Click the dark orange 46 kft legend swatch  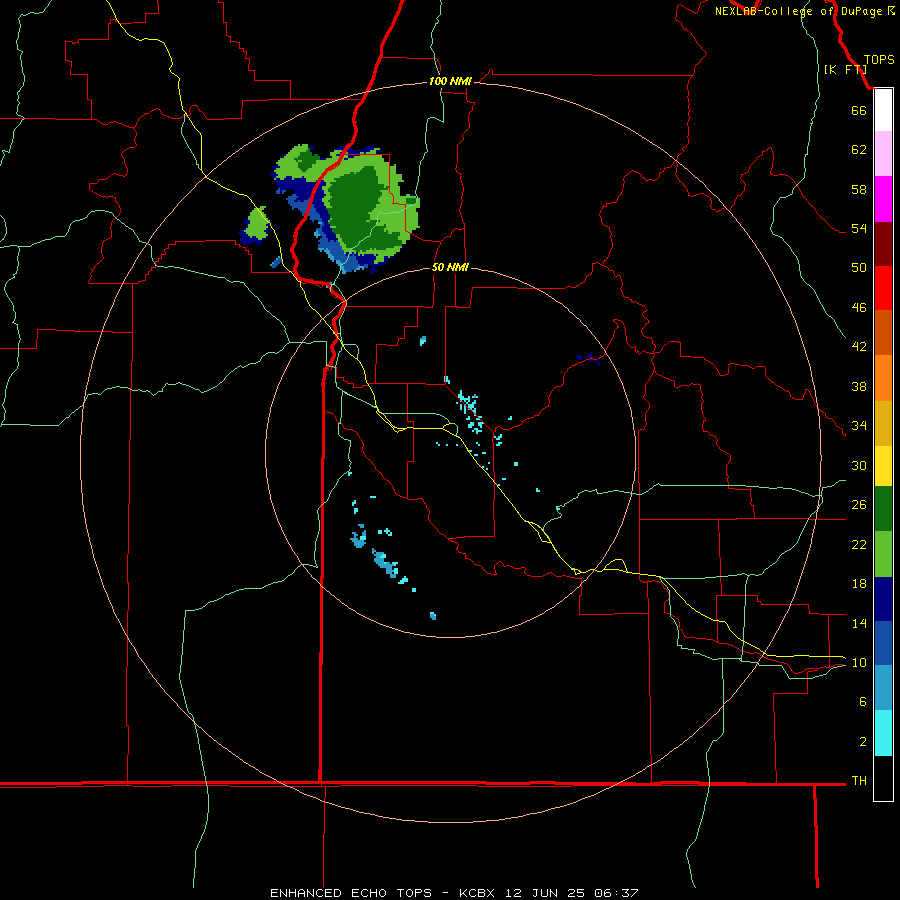tap(883, 332)
